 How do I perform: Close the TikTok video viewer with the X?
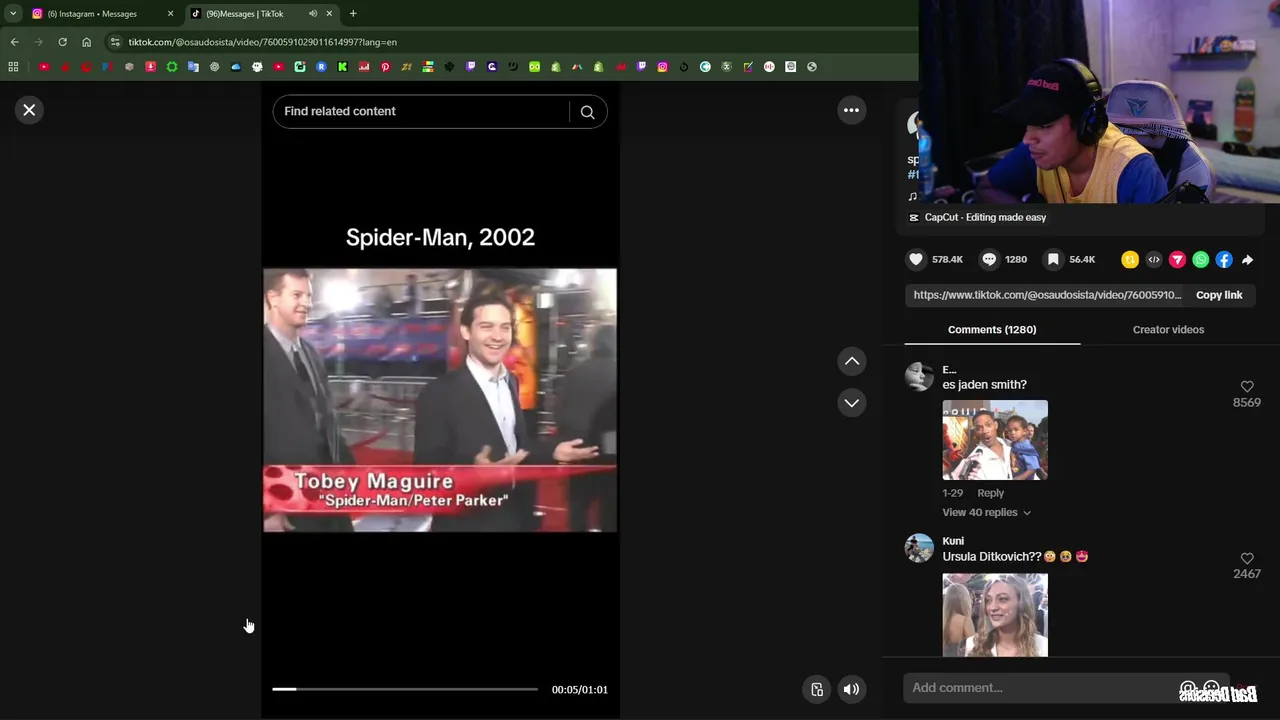click(x=29, y=110)
